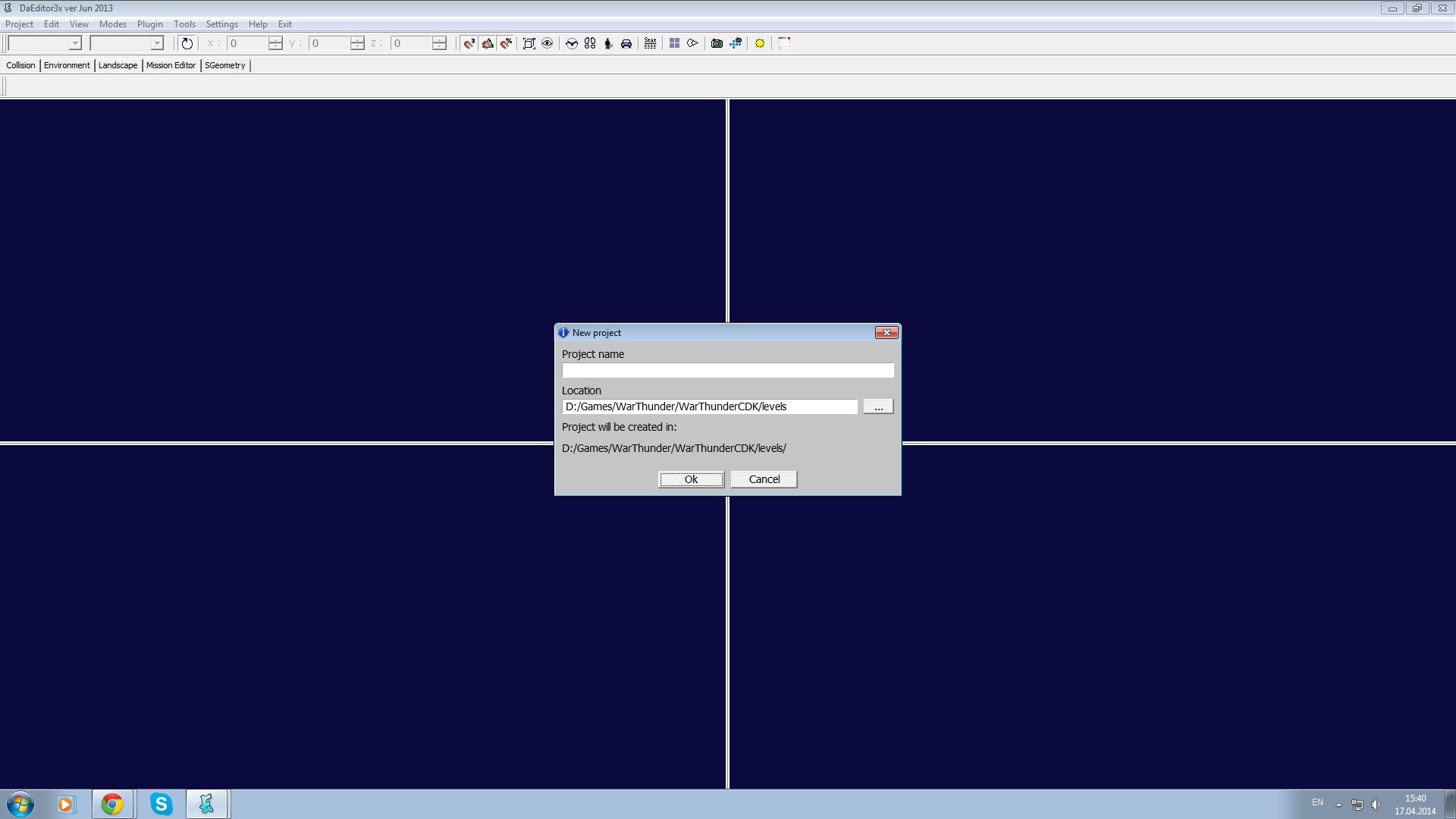Open the Project menu

tap(19, 24)
